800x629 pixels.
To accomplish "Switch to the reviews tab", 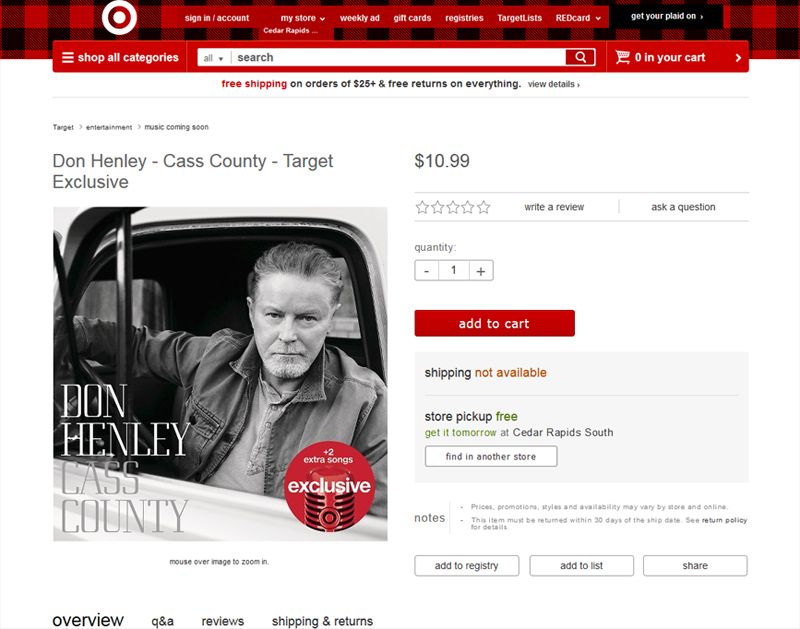I will pos(222,621).
